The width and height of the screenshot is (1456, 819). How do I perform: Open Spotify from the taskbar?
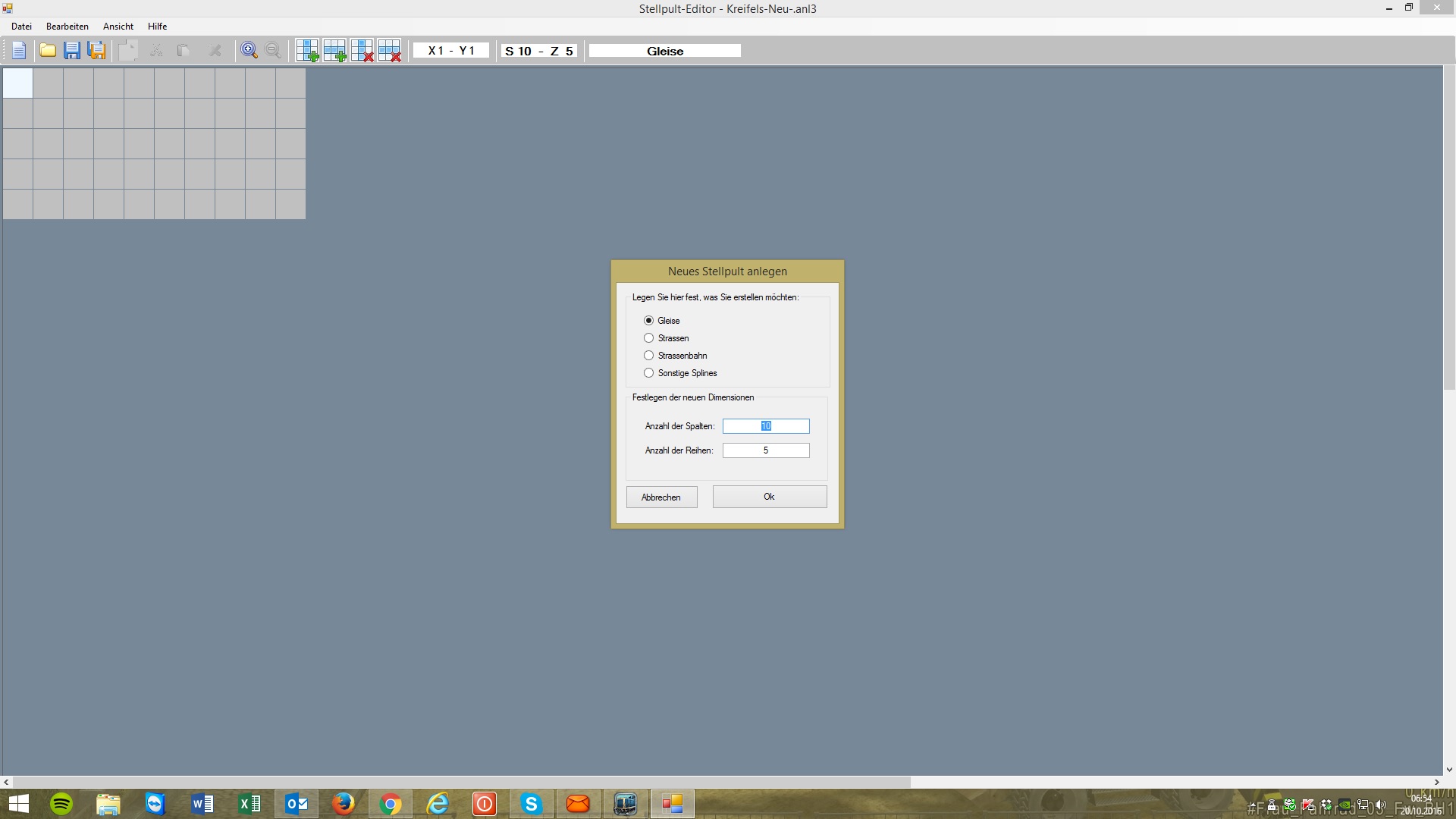[x=61, y=804]
